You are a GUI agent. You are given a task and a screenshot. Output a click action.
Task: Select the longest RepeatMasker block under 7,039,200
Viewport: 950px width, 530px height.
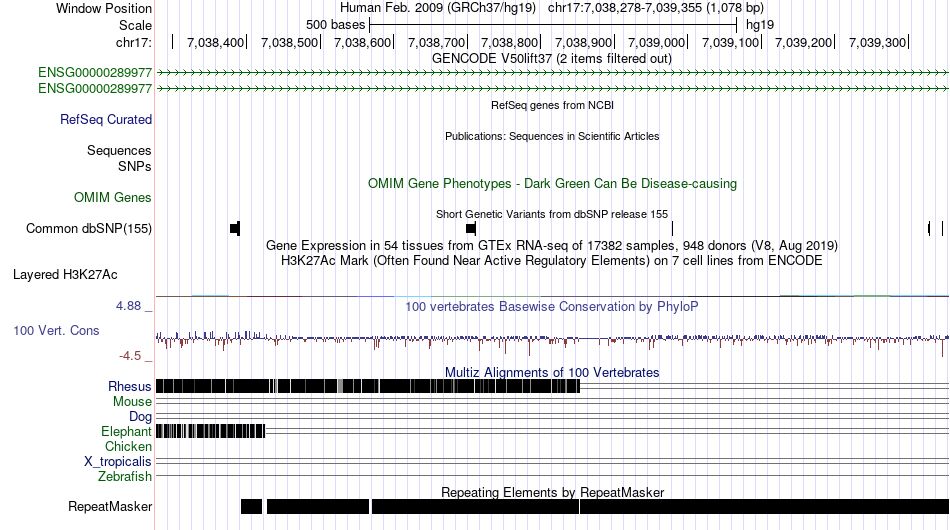pos(765,506)
